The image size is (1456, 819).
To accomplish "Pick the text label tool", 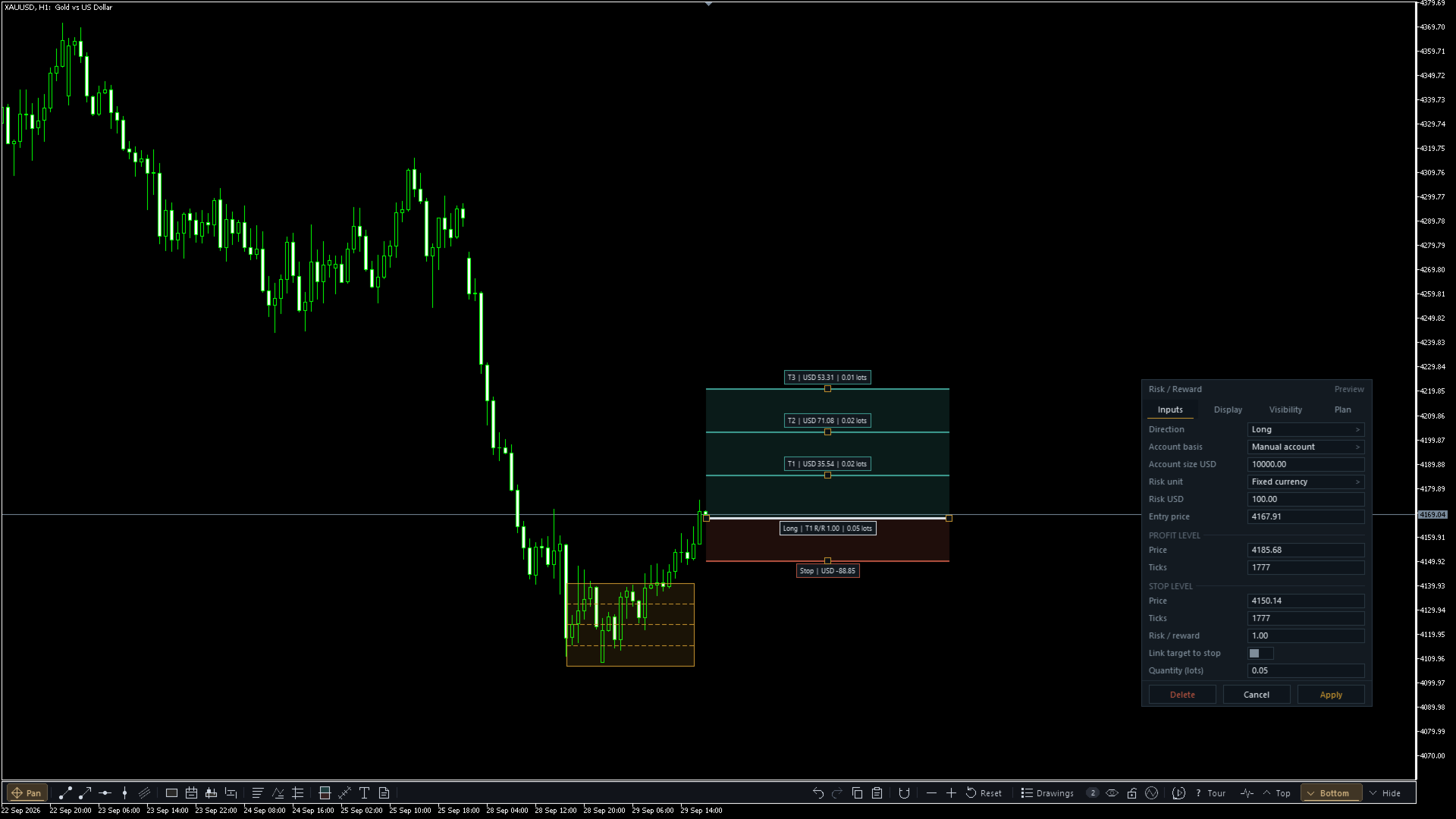I will [x=364, y=793].
